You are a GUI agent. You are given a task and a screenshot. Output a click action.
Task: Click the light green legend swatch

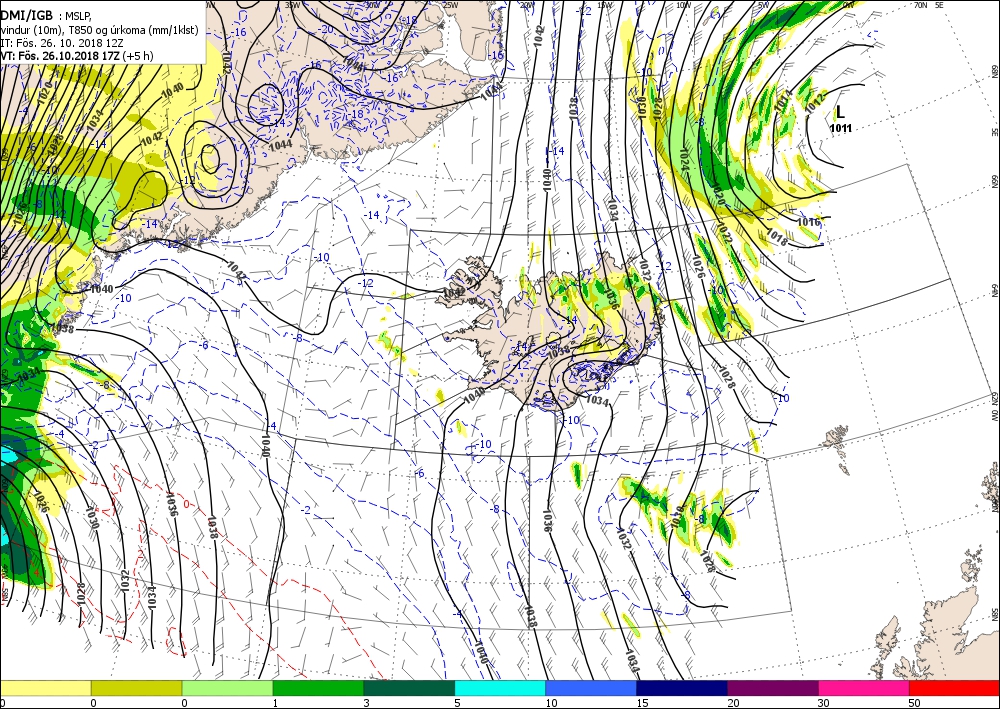click(227, 688)
